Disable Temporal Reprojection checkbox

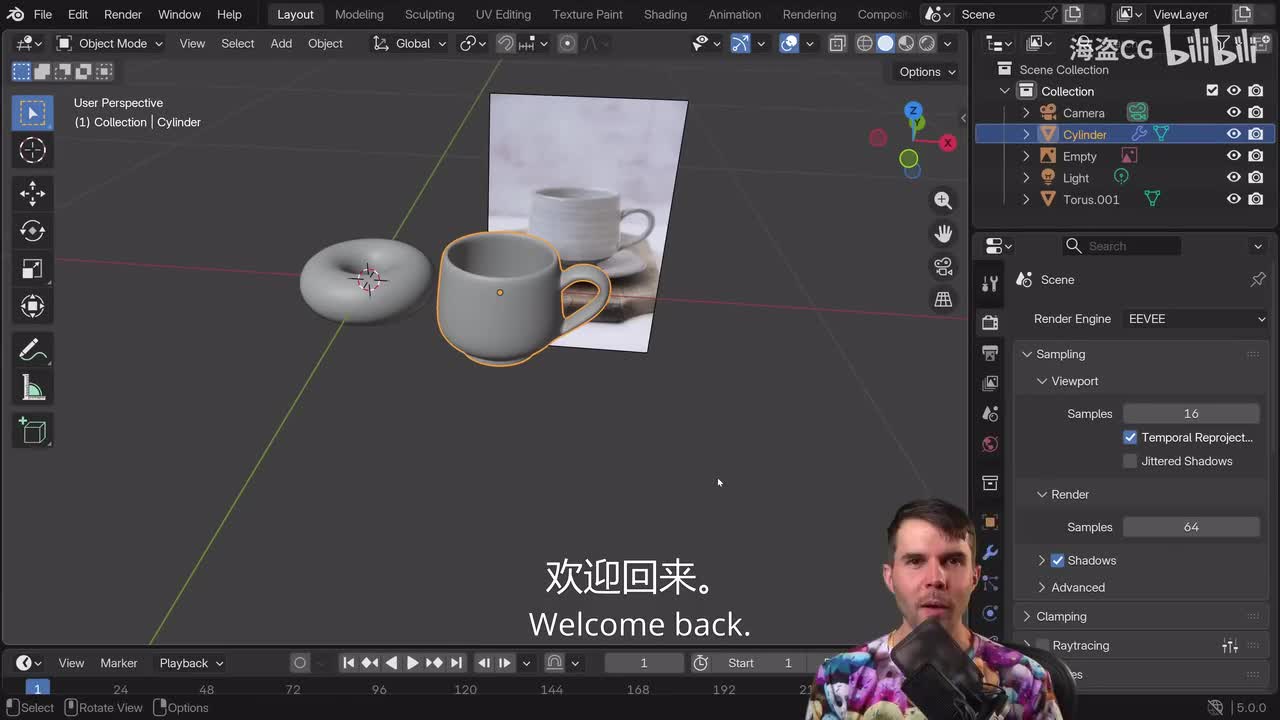(1130, 437)
